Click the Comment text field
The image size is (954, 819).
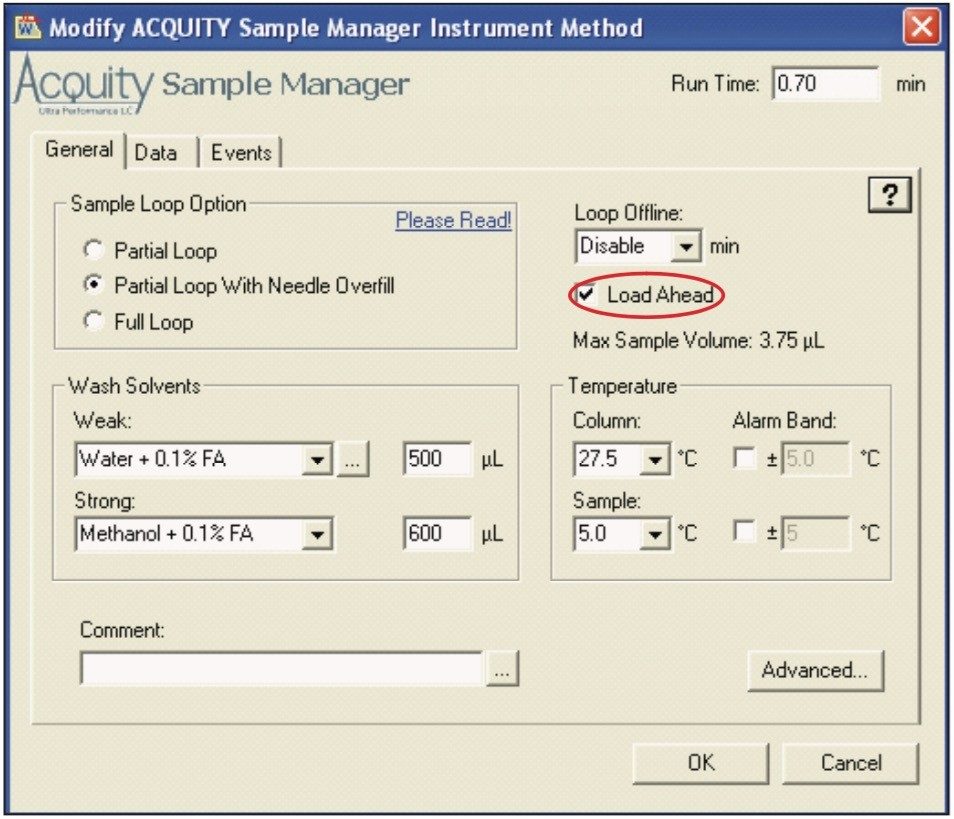[x=282, y=669]
